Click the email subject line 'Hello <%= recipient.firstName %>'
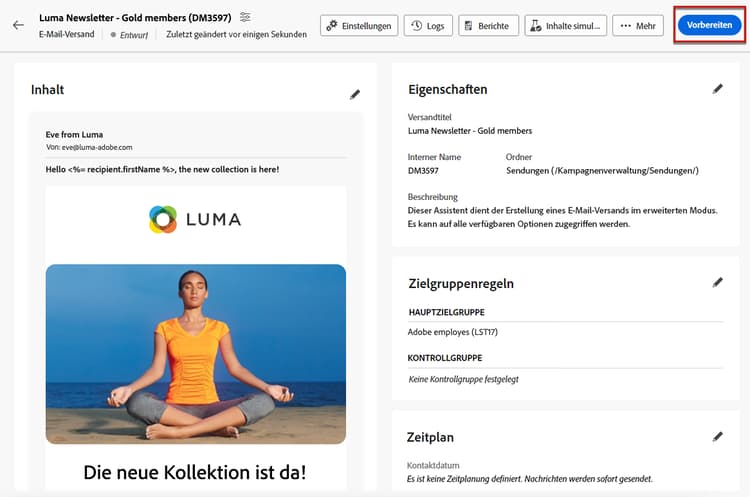The image size is (750, 497). 162,169
